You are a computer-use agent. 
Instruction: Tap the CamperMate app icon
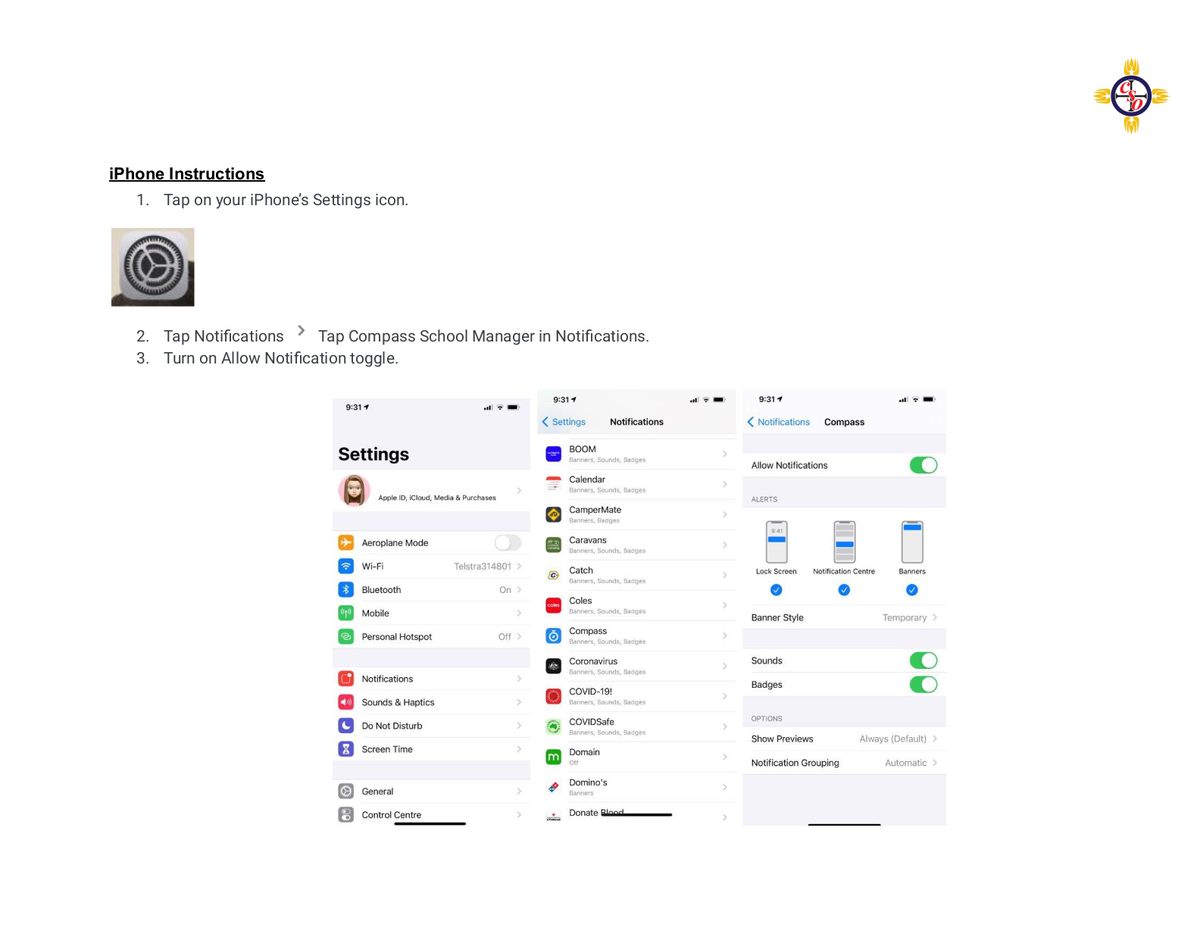[x=553, y=514]
